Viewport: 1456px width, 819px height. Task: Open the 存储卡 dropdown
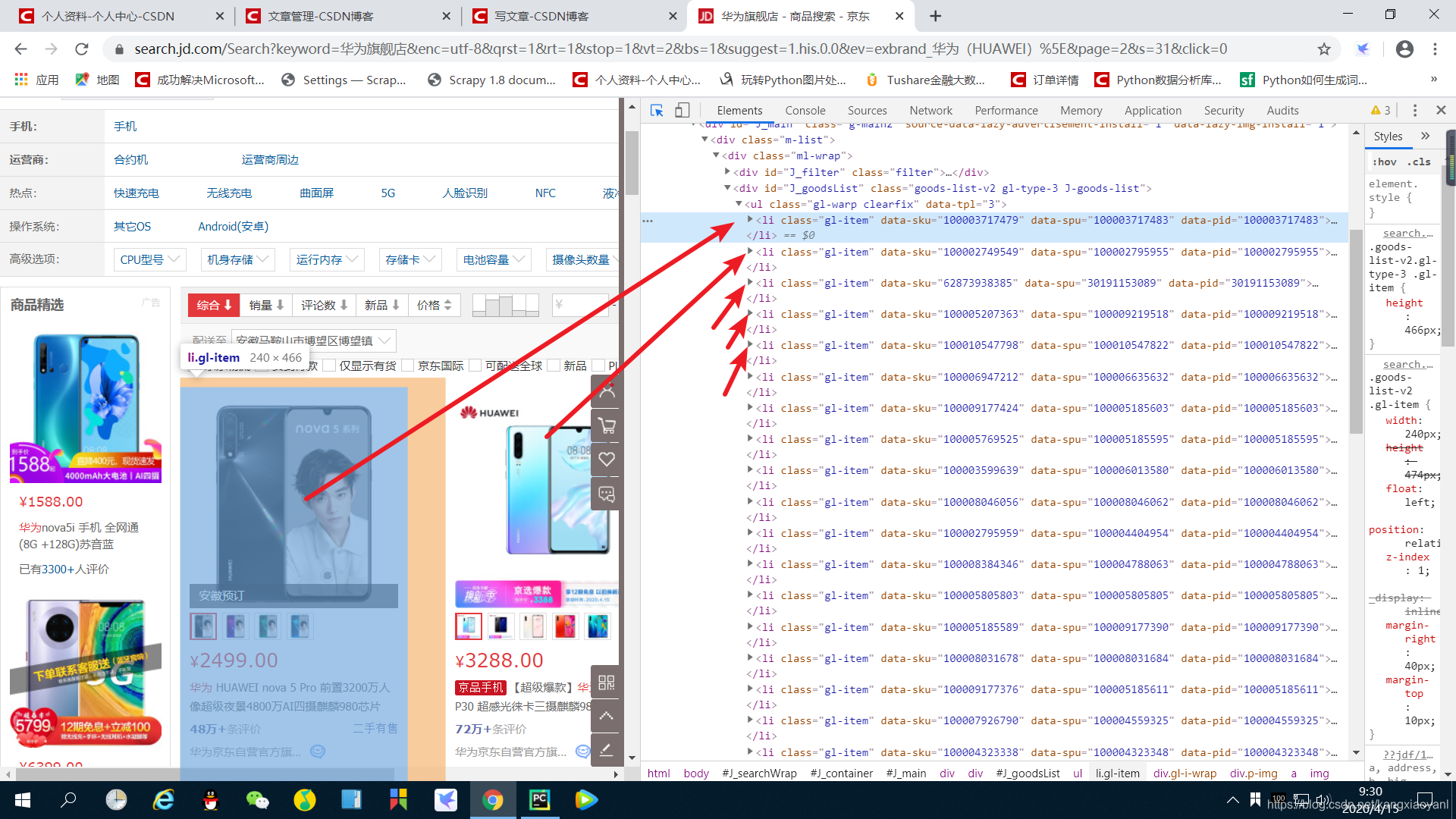[x=410, y=259]
